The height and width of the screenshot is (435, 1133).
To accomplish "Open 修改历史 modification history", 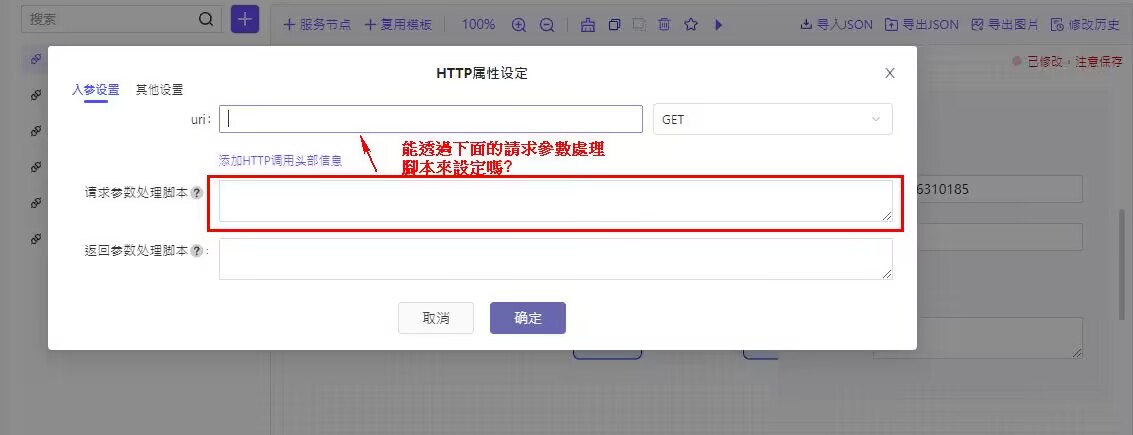I will (x=1086, y=25).
